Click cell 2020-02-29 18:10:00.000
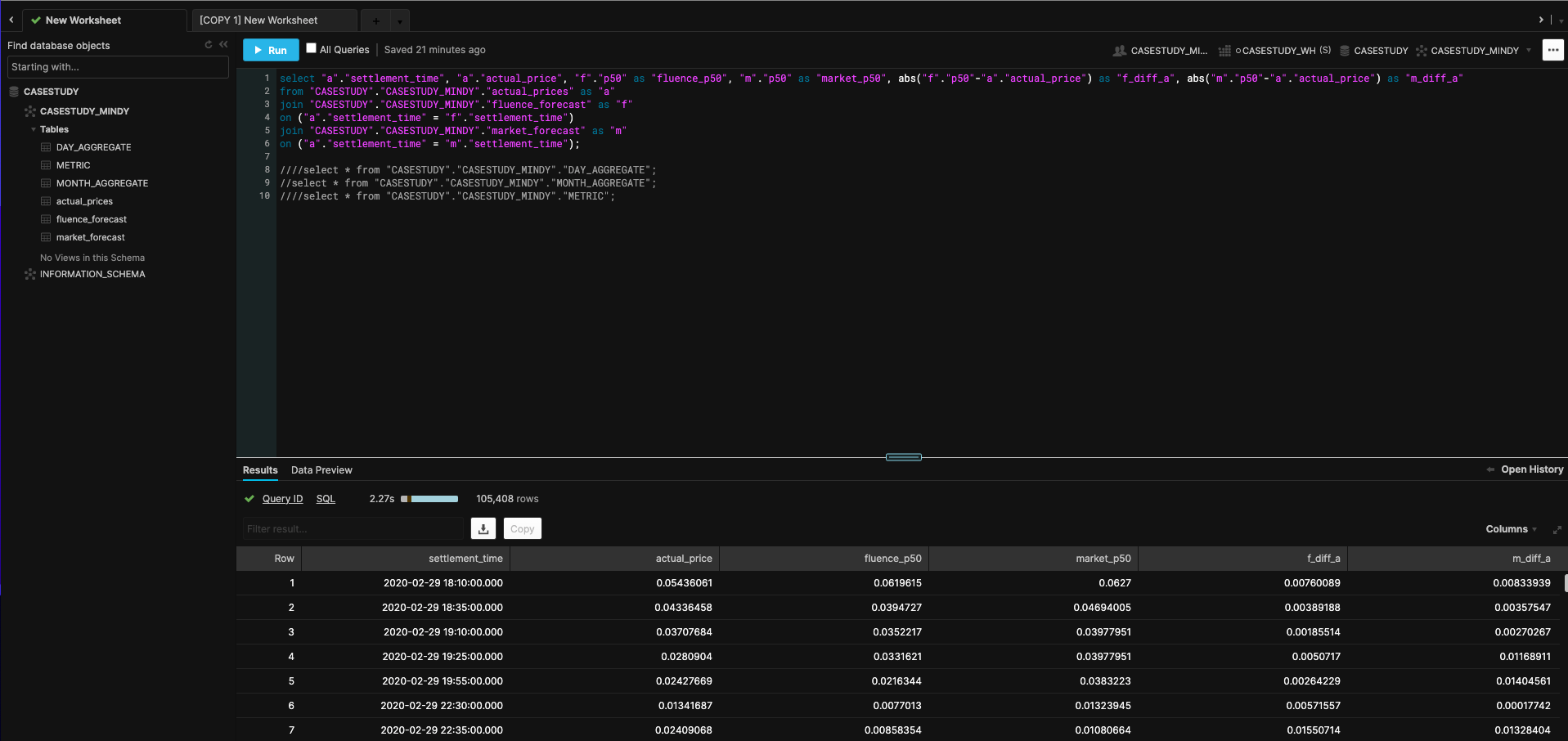Screen dimensions: 1568x741 [x=443, y=583]
